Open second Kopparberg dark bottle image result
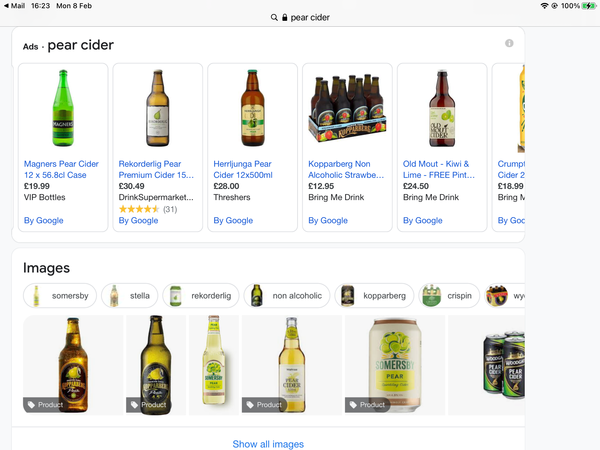 (156, 365)
